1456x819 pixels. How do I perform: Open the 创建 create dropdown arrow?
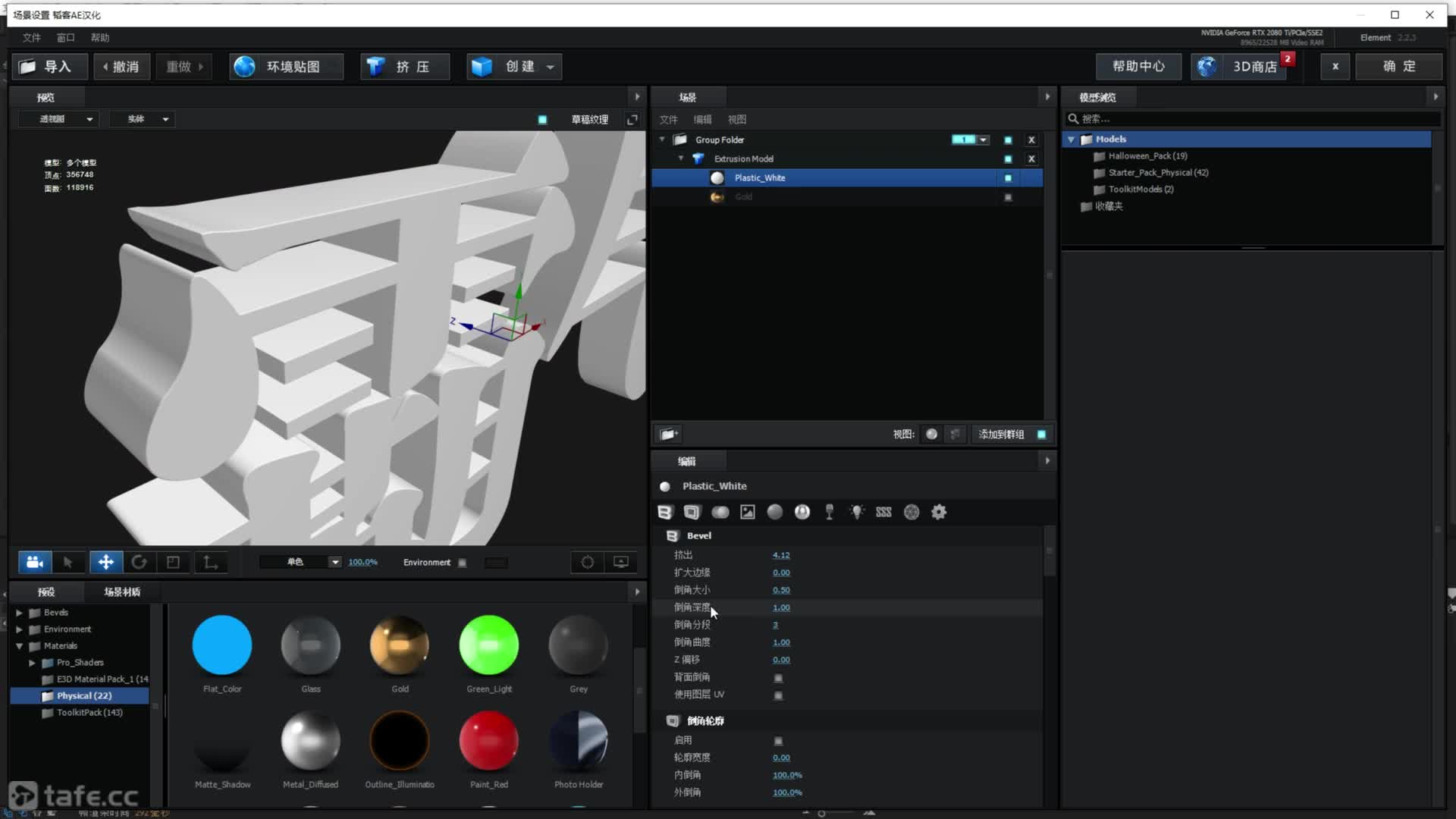551,67
